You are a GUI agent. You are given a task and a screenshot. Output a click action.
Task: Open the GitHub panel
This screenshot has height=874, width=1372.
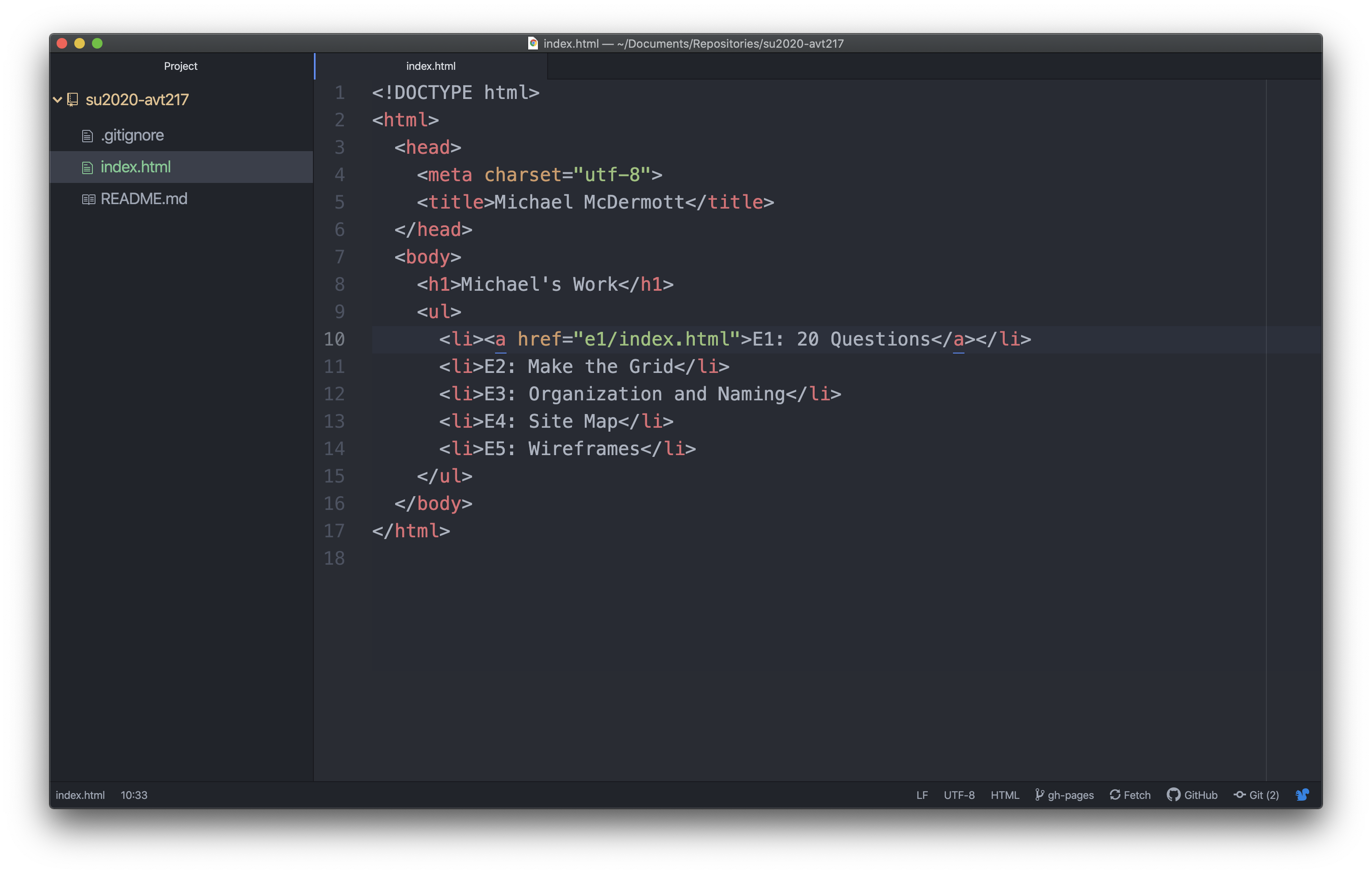[1200, 795]
